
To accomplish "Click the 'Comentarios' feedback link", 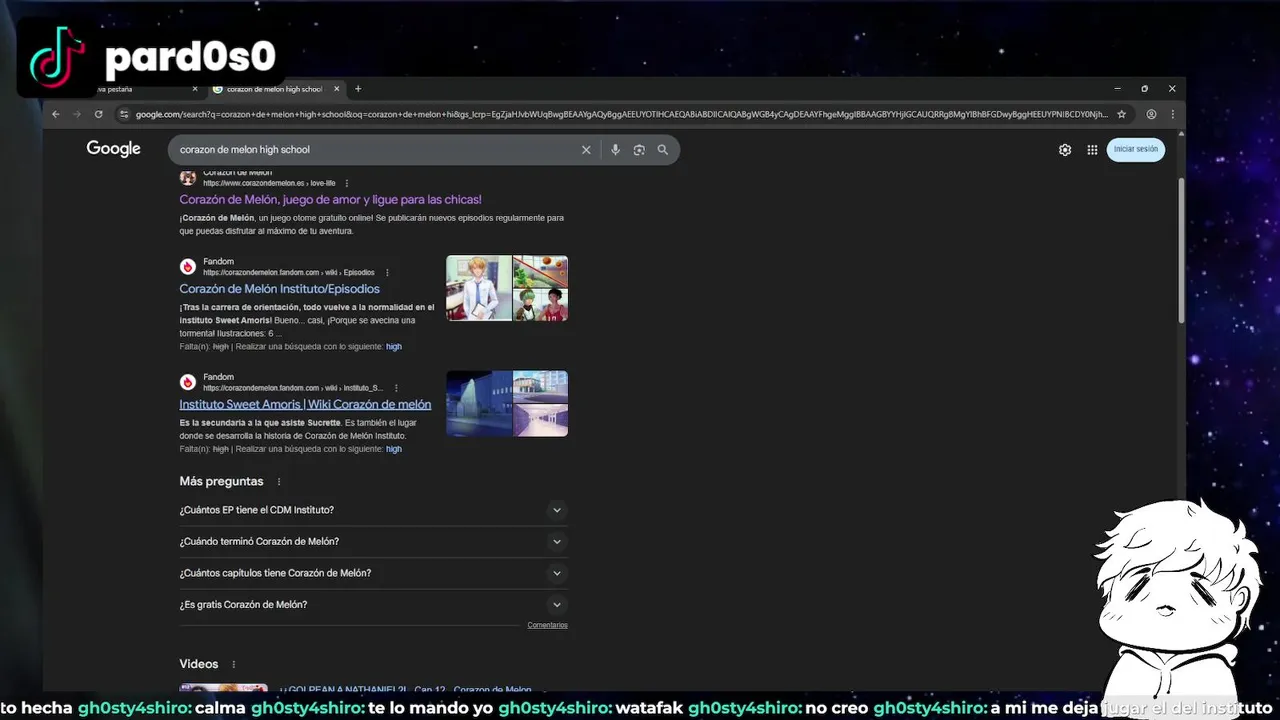I will [x=547, y=625].
